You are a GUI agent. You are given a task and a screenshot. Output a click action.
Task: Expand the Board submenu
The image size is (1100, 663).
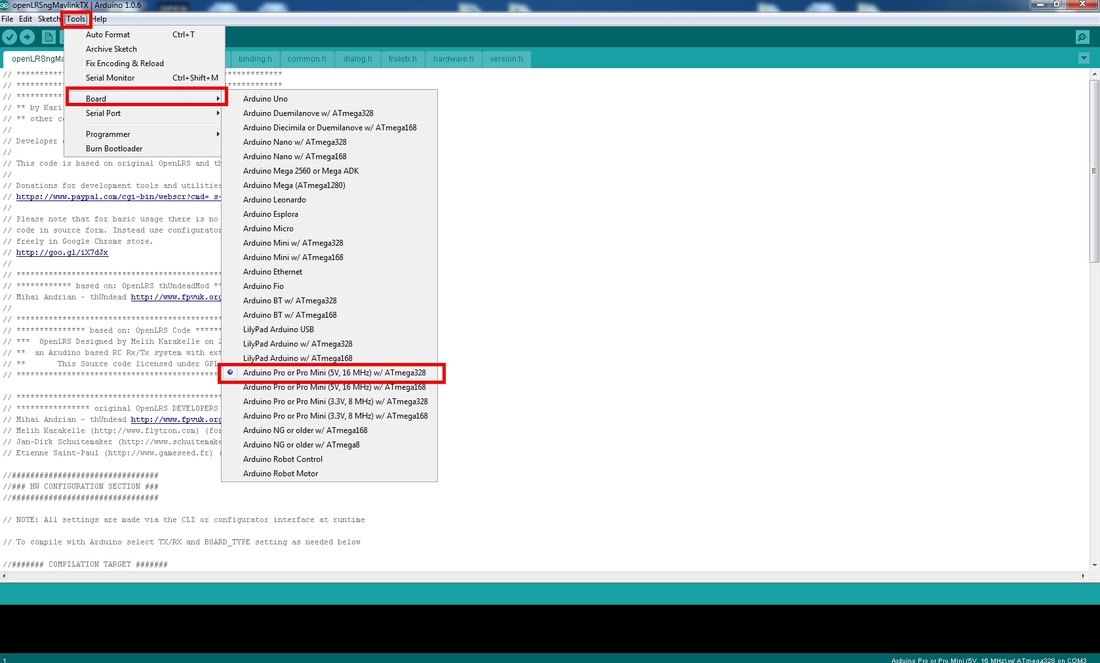coord(146,99)
